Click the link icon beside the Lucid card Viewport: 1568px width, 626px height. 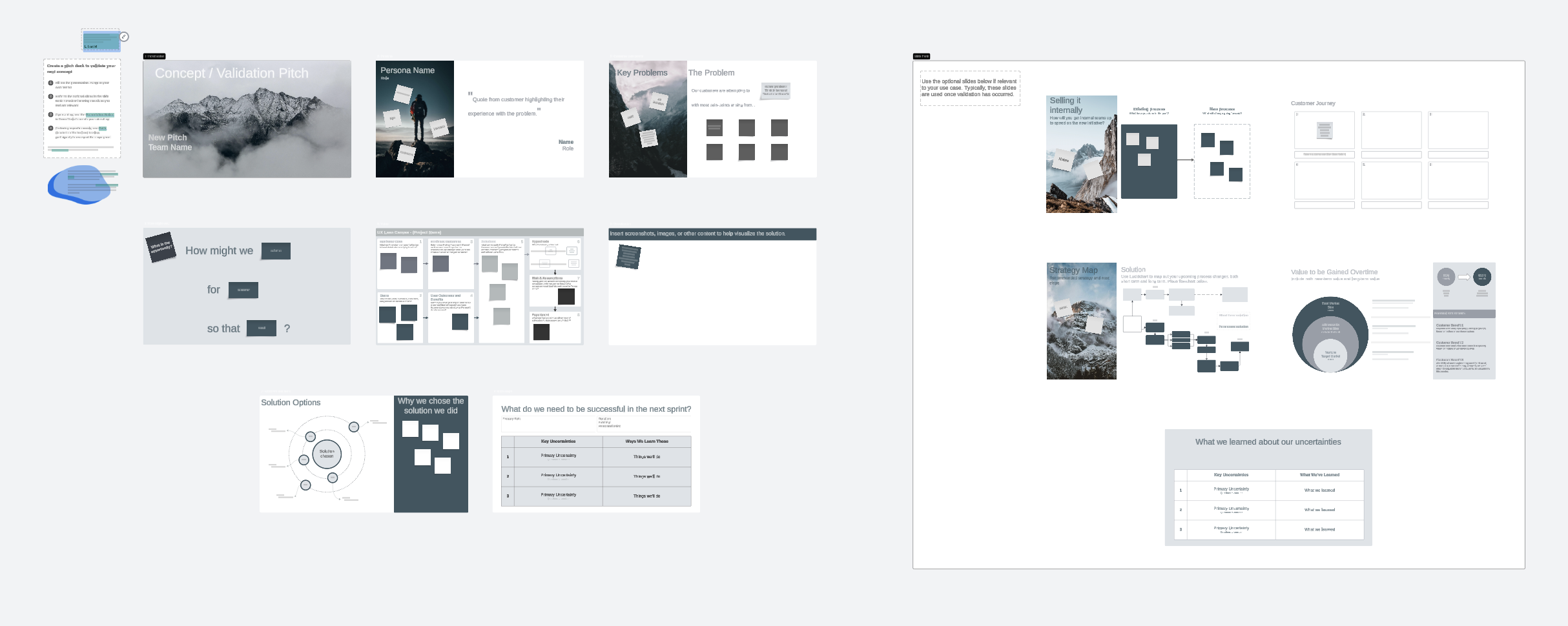point(125,37)
